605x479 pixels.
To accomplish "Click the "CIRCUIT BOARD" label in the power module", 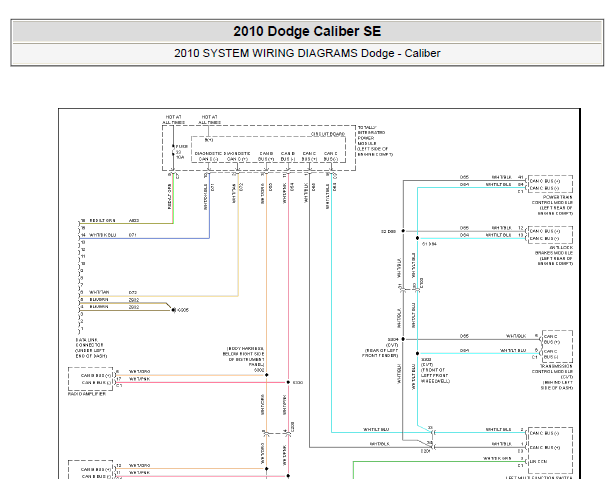I will click(x=328, y=134).
